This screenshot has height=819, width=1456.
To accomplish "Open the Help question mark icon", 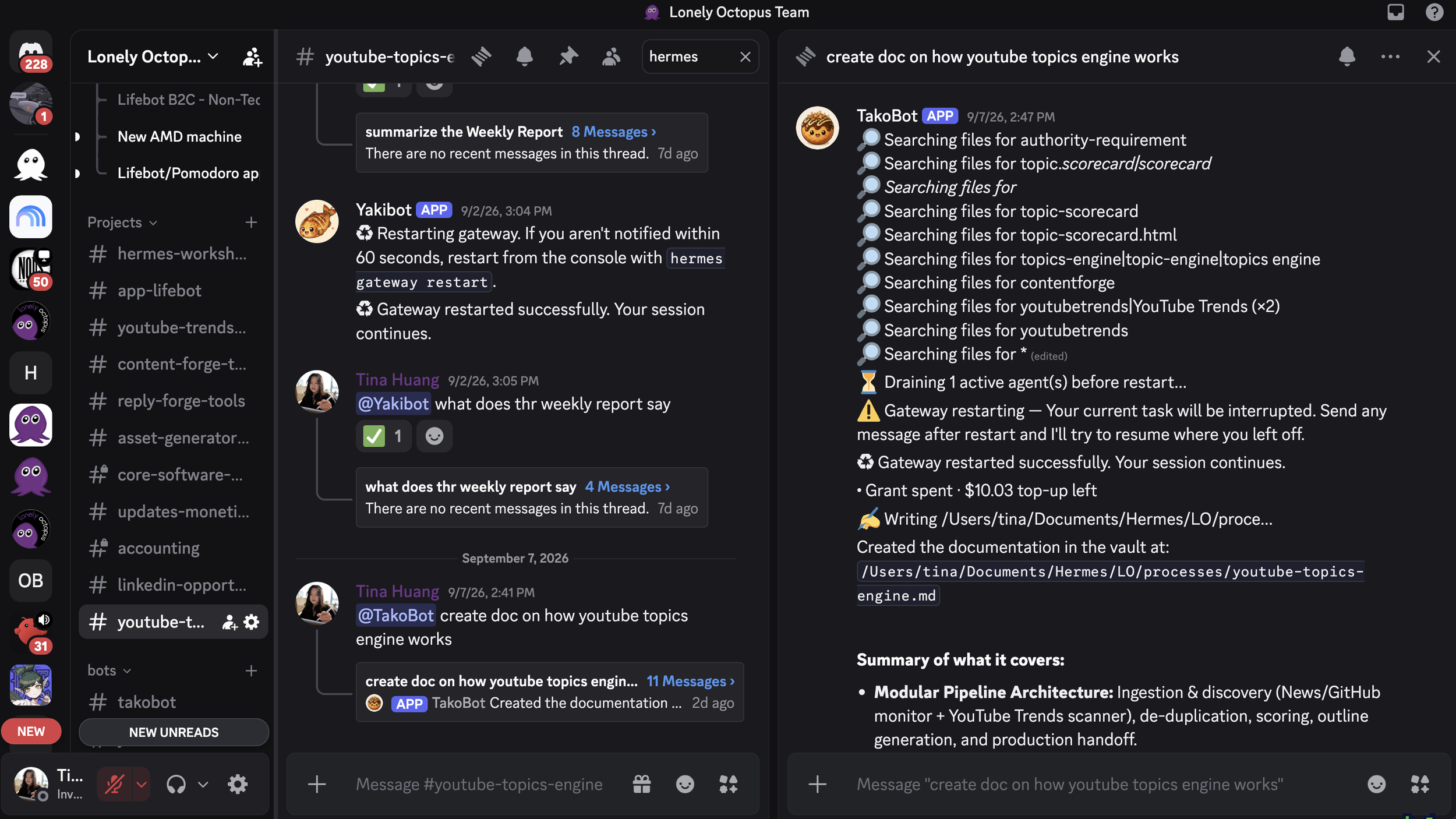I will tap(1434, 12).
